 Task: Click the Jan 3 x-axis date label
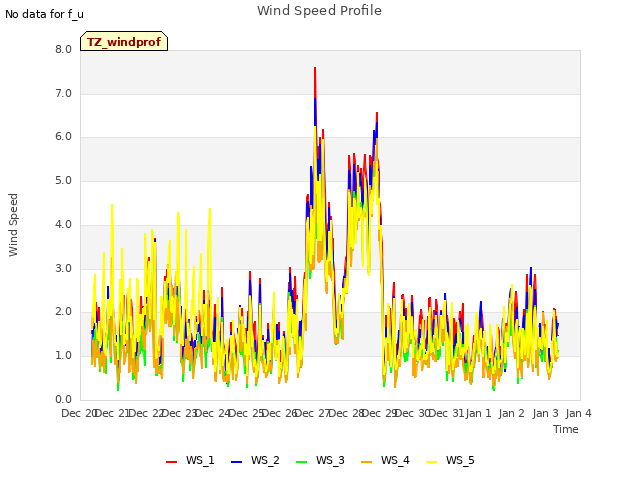click(x=545, y=413)
